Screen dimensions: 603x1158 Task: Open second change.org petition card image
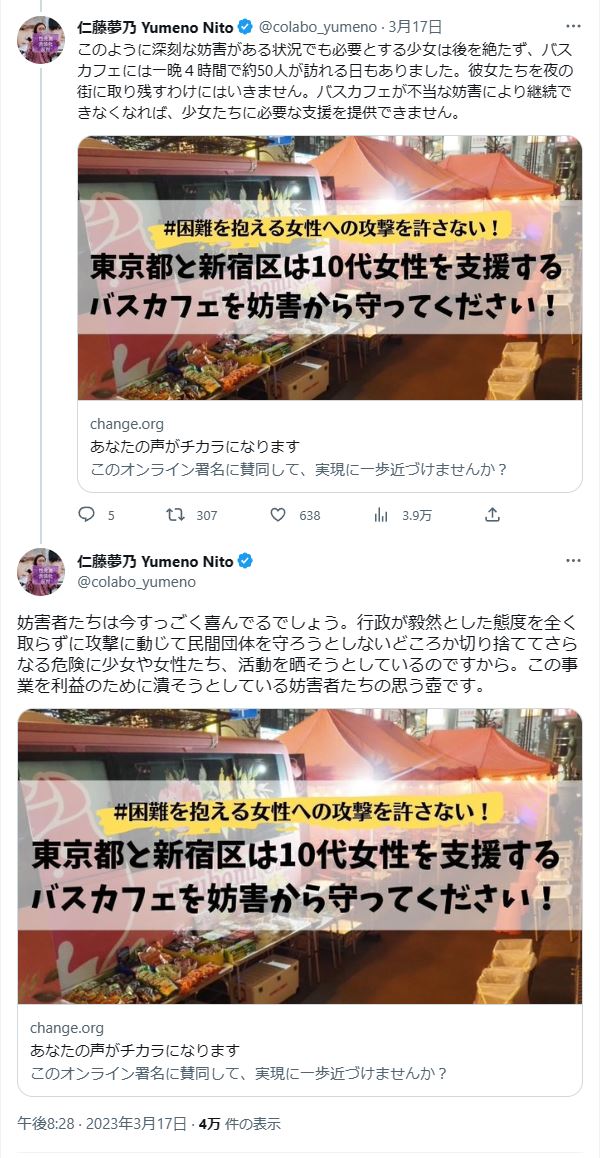coord(300,857)
